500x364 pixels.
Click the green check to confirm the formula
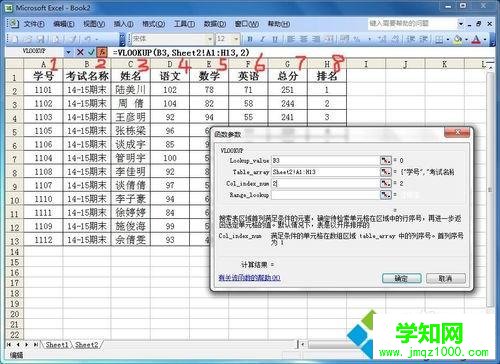click(91, 52)
